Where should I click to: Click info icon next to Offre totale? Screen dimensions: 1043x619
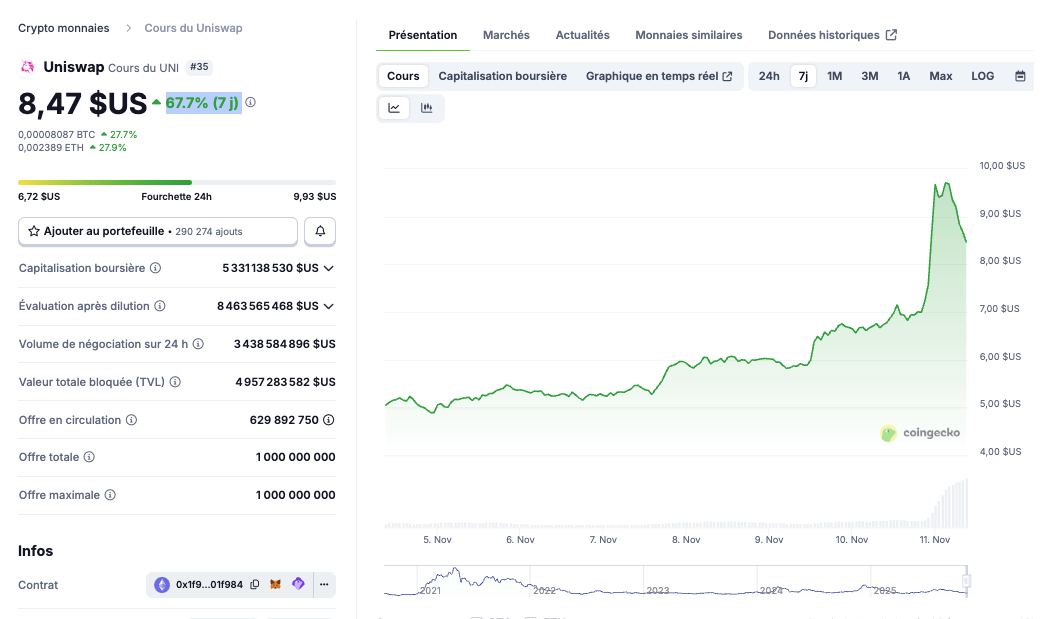89,457
